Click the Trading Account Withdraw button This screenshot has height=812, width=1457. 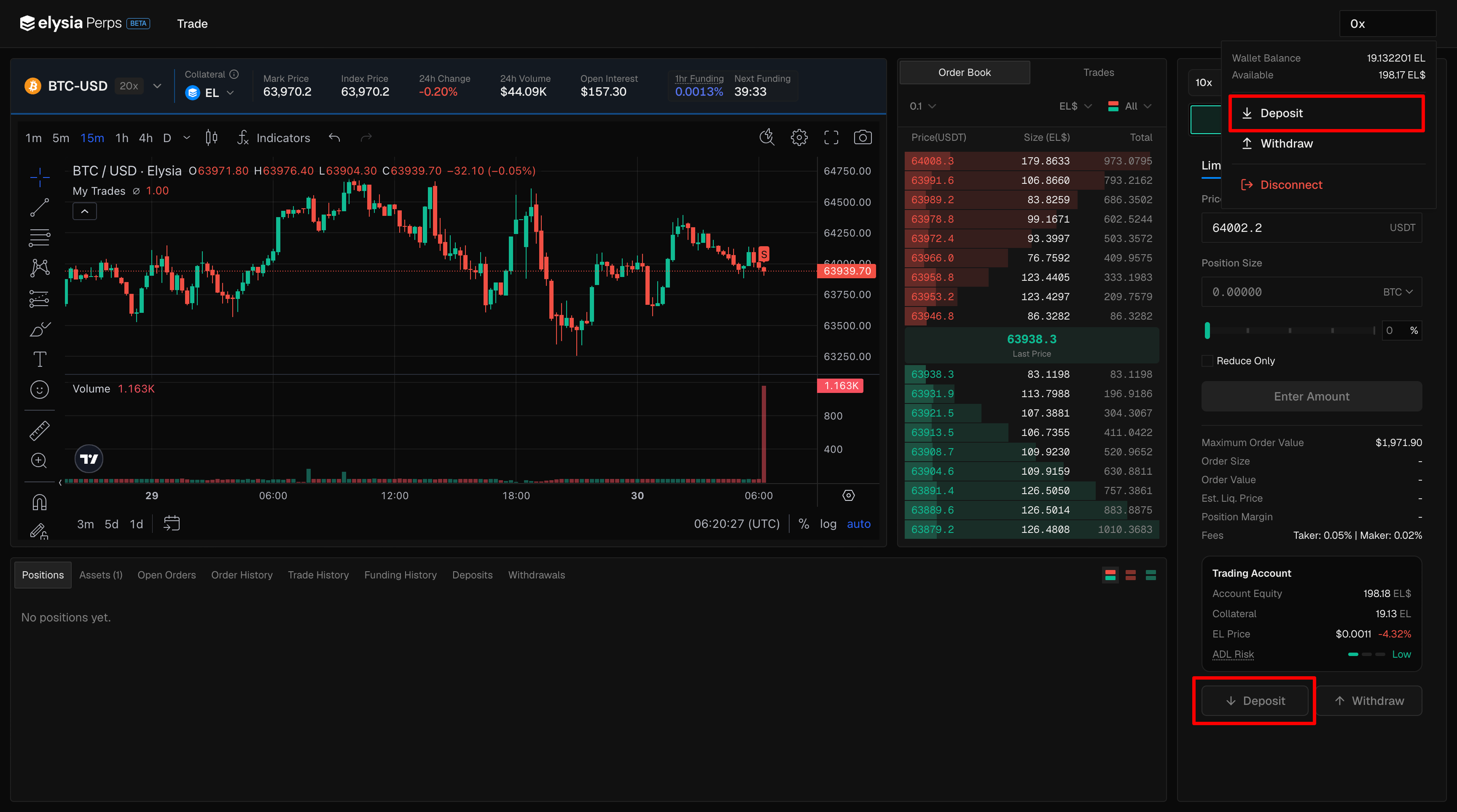pyautogui.click(x=1369, y=701)
